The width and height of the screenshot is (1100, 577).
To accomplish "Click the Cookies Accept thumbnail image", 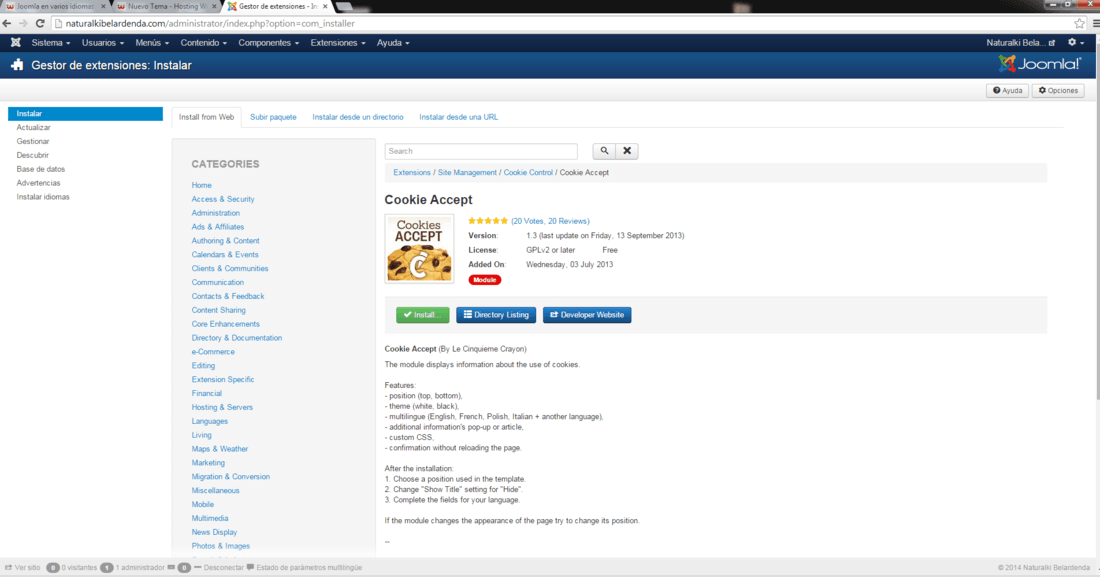I will 420,249.
